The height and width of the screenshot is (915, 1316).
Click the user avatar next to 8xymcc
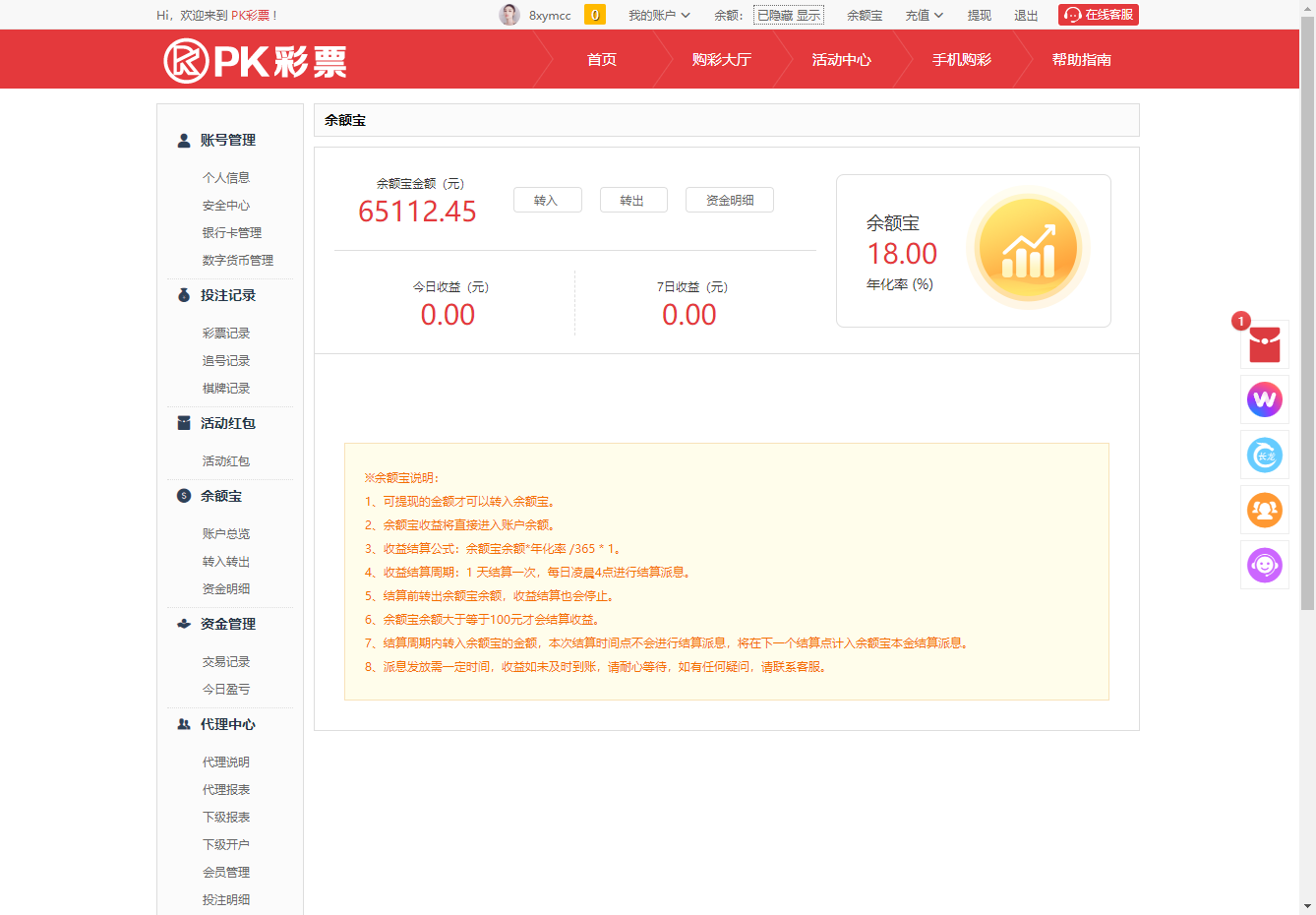click(x=509, y=15)
